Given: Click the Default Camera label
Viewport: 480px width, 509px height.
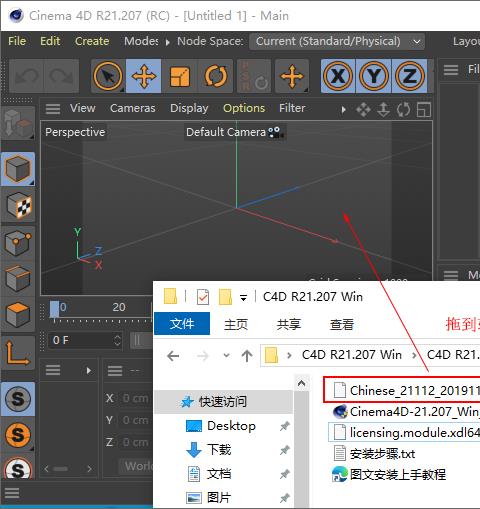Looking at the screenshot, I should coord(226,132).
